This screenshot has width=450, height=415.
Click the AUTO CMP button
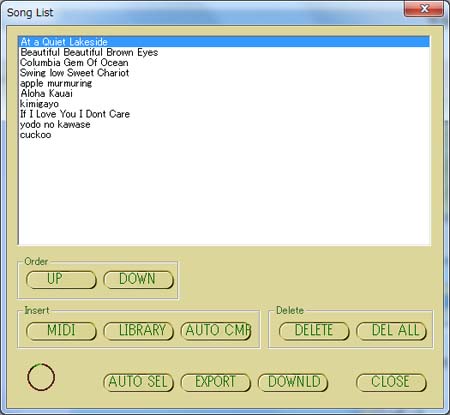216,331
